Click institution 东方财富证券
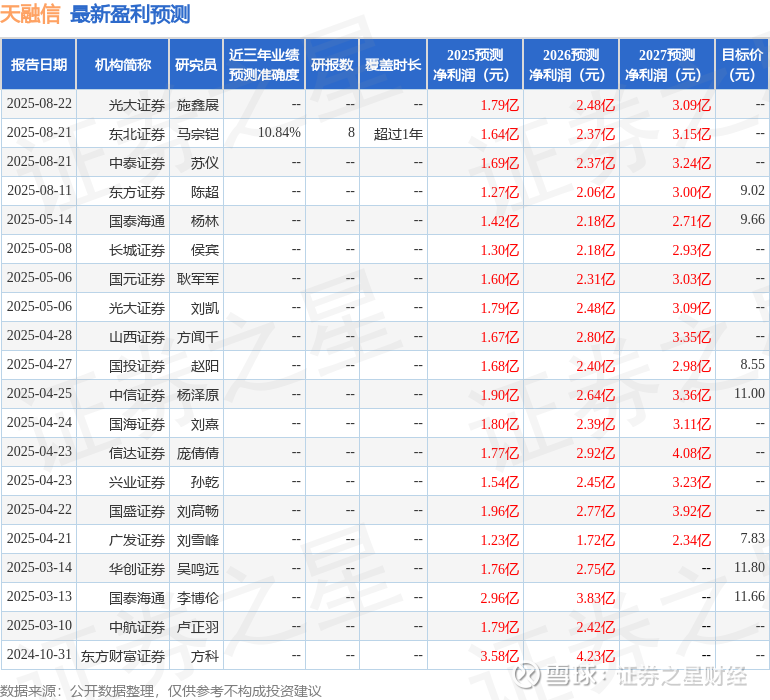The image size is (770, 700). [123, 655]
